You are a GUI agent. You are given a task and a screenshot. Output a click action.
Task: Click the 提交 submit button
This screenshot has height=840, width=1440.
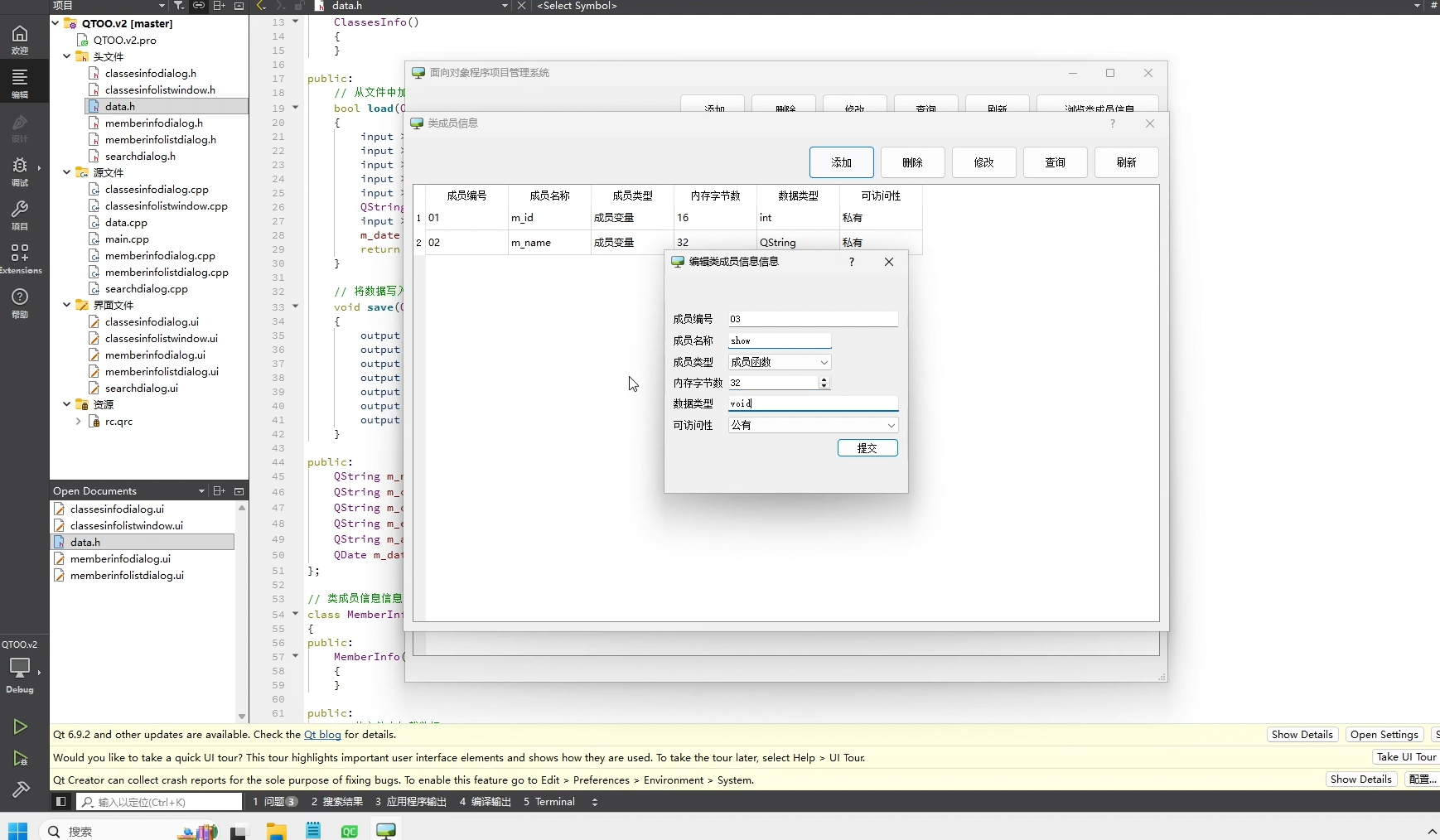tap(867, 448)
